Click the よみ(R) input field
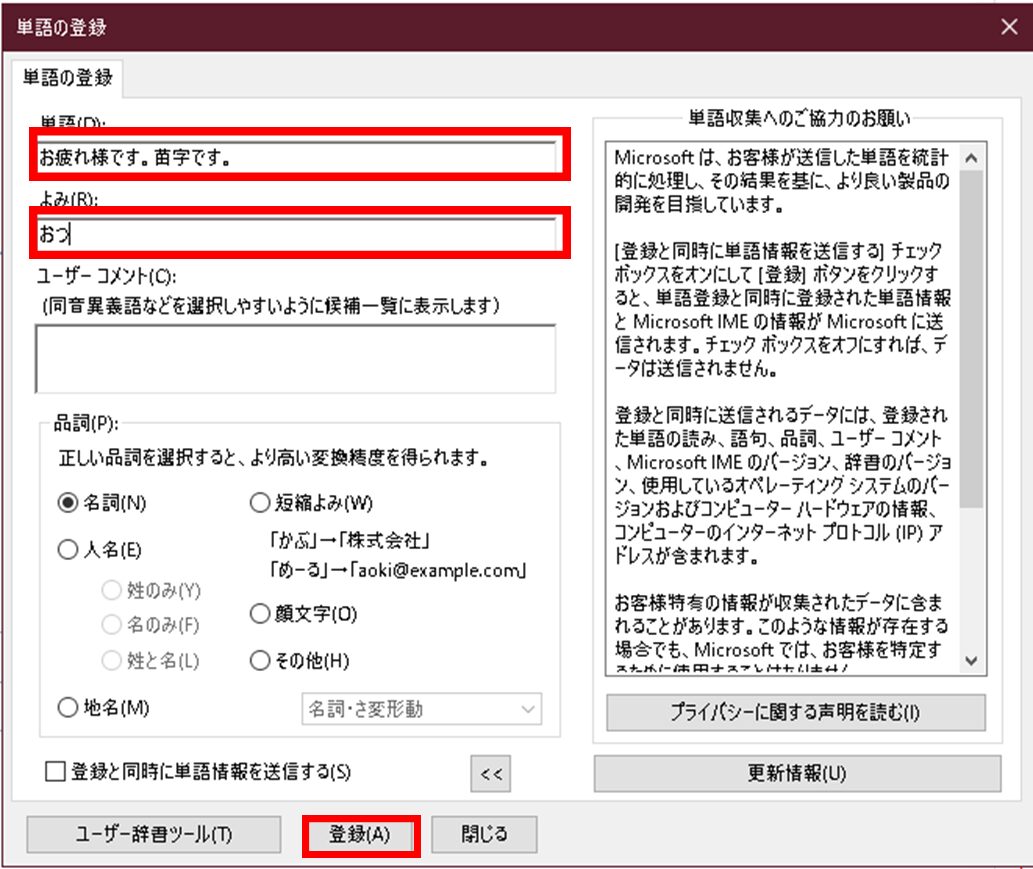 pyautogui.click(x=298, y=235)
